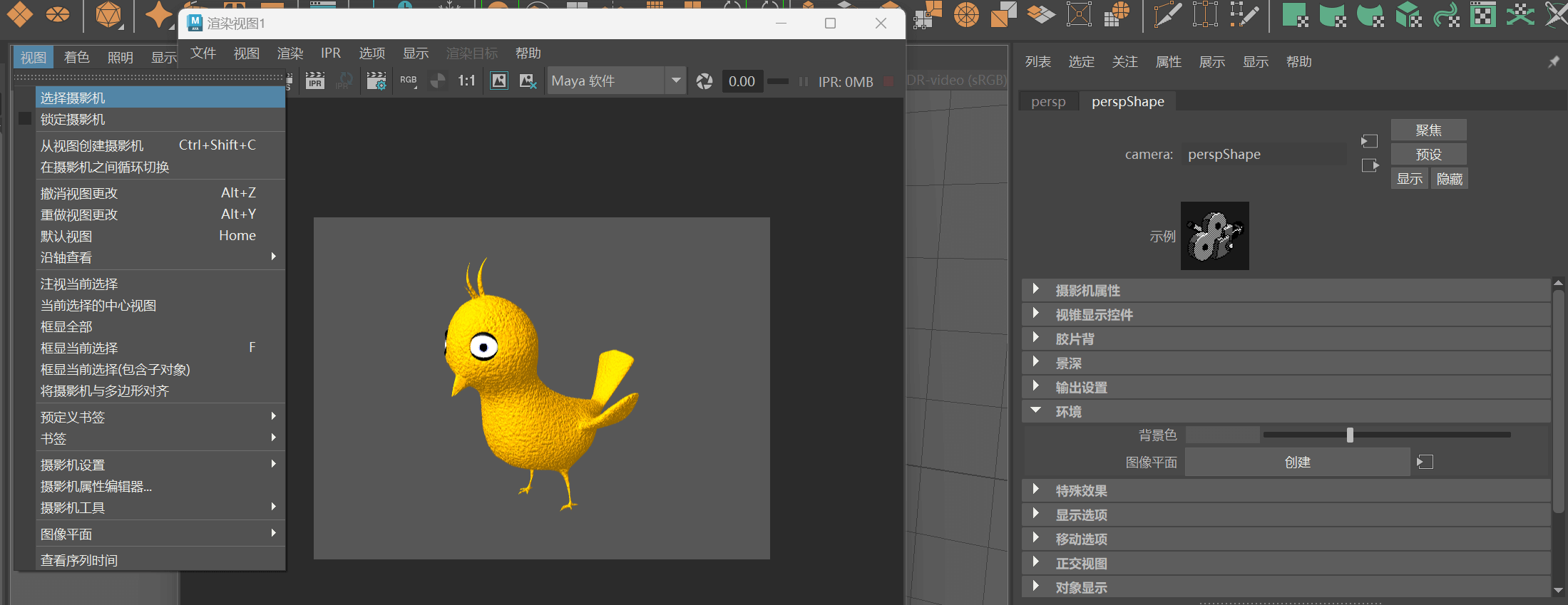Viewport: 1568px width, 605px height.
Task: Expand the 对象显示 section
Action: [x=1286, y=587]
